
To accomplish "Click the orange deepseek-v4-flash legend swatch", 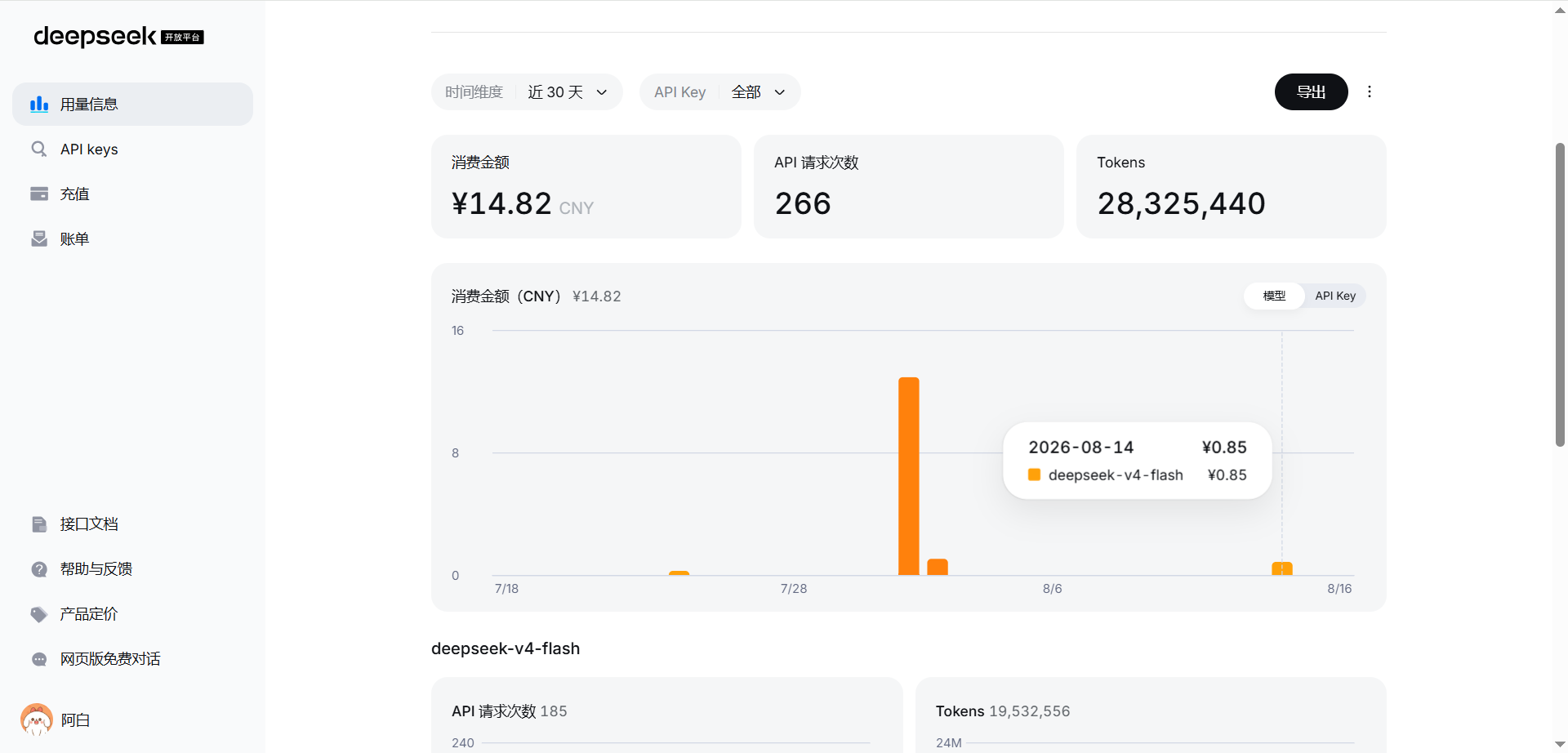I will click(x=1034, y=475).
